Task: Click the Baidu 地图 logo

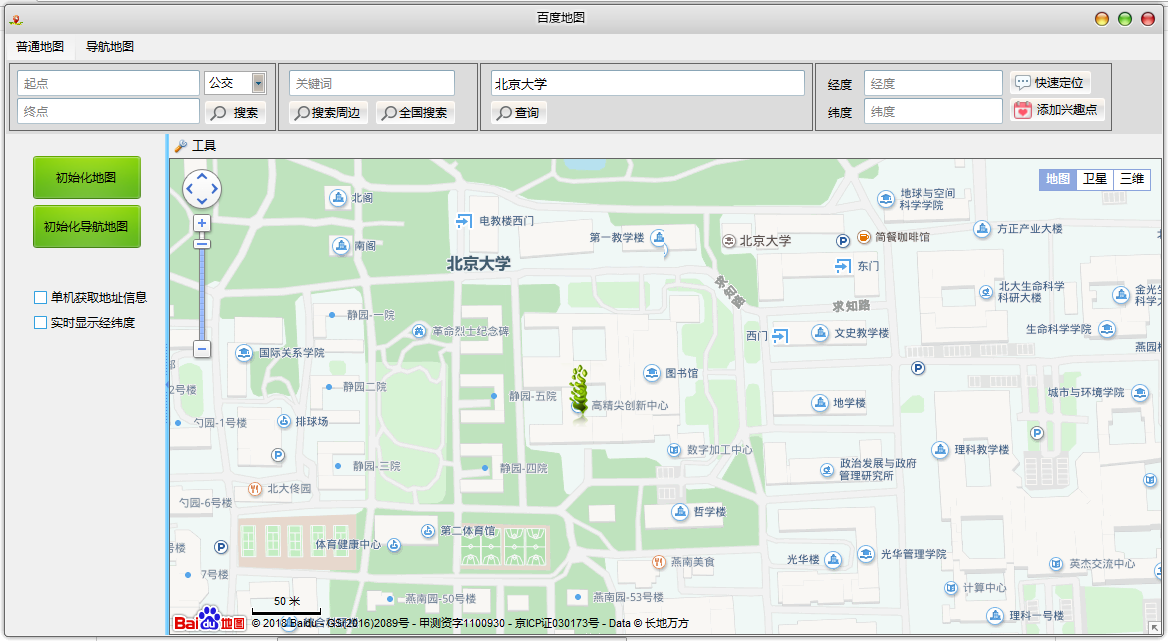Action: pos(209,619)
